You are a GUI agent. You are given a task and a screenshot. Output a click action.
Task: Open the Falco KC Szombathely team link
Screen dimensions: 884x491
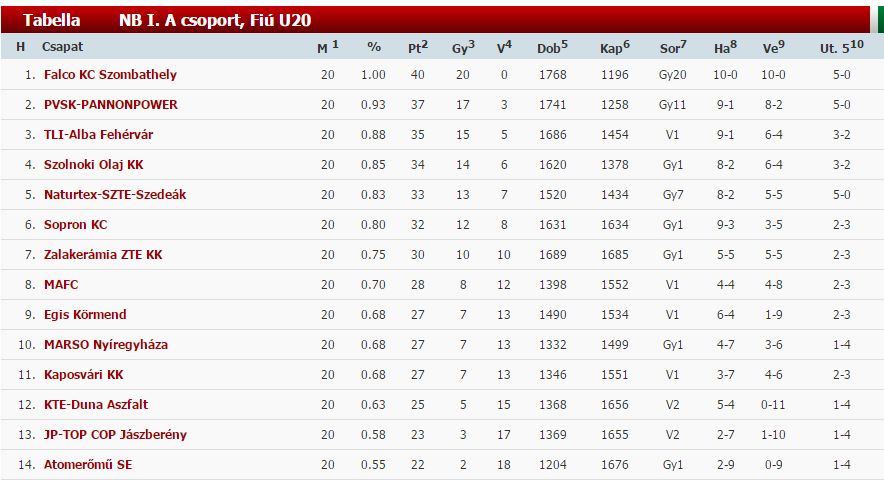point(110,74)
